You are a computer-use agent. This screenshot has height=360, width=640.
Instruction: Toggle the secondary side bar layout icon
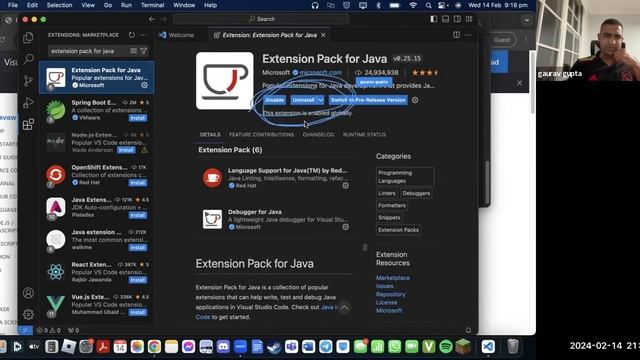pyautogui.click(x=457, y=19)
